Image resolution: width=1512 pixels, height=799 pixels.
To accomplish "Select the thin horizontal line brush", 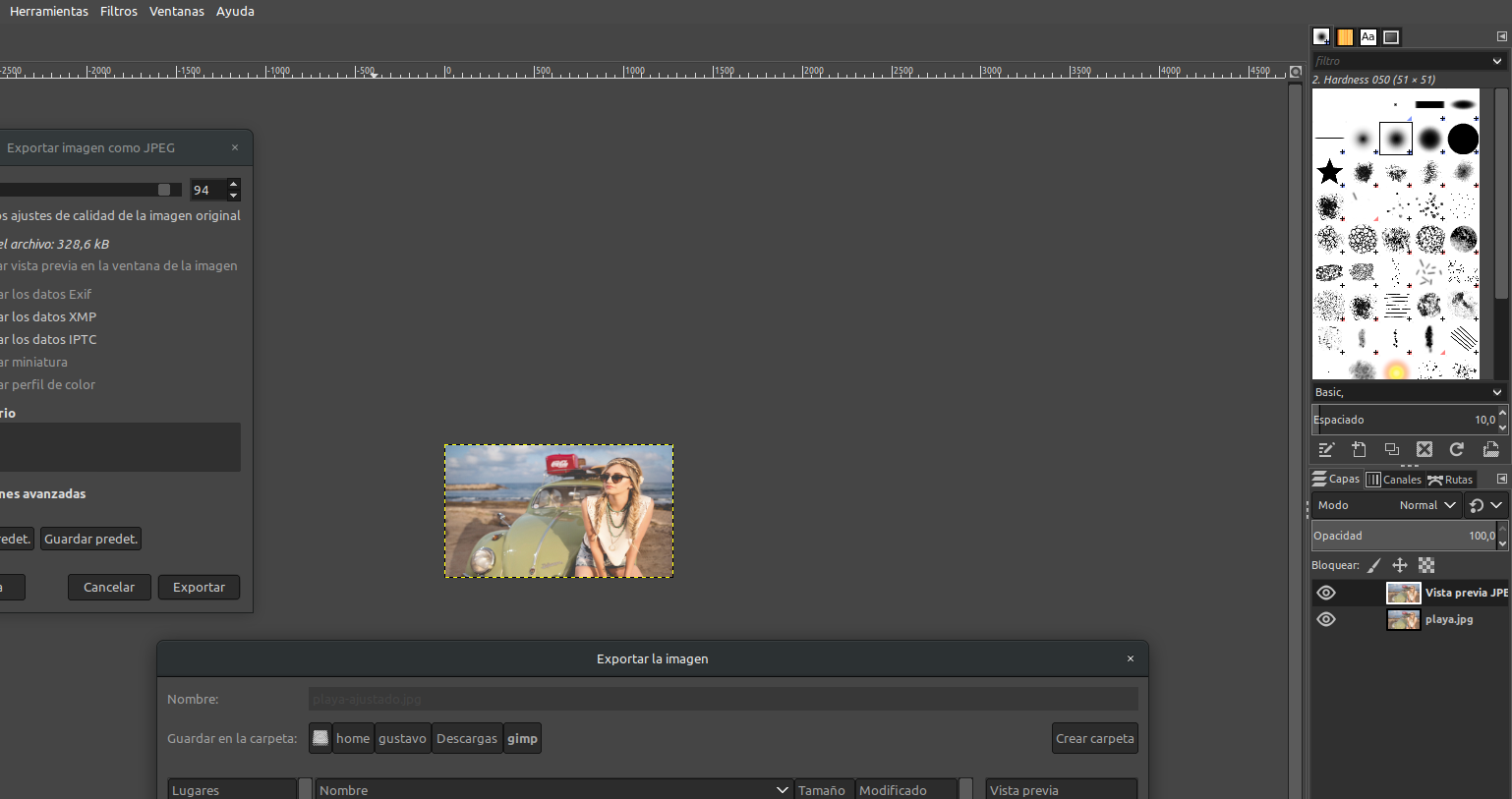I will [x=1329, y=139].
